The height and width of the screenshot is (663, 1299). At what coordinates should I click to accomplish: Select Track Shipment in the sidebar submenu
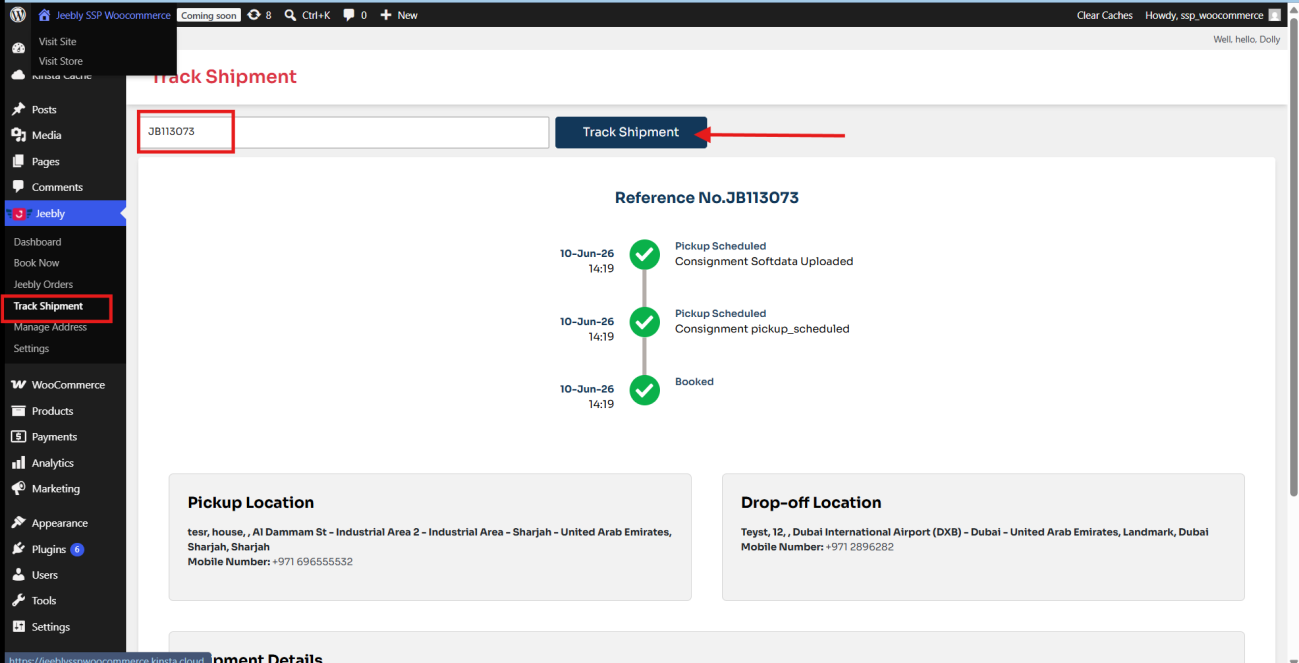pyautogui.click(x=48, y=306)
